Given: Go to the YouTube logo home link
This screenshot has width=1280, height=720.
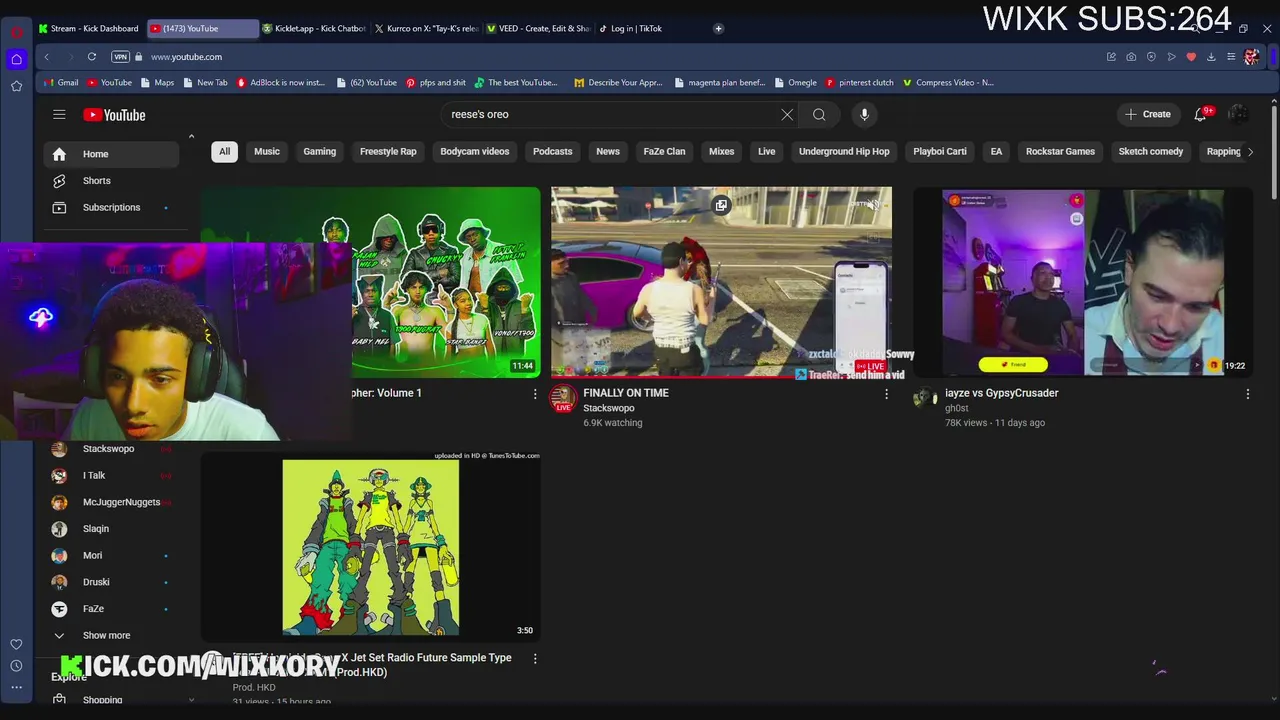Looking at the screenshot, I should (x=115, y=115).
